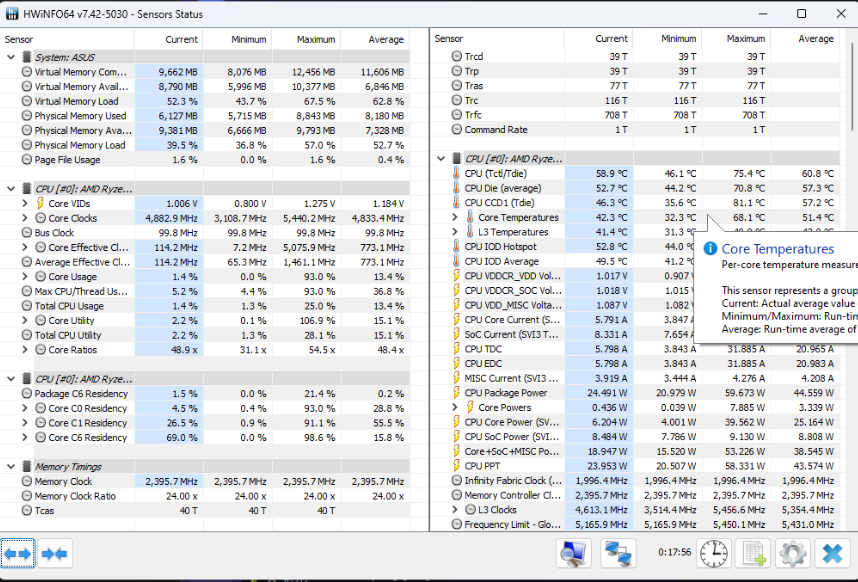Image resolution: width=858 pixels, height=582 pixels.
Task: Expand the Core Powers row
Action: pos(455,408)
